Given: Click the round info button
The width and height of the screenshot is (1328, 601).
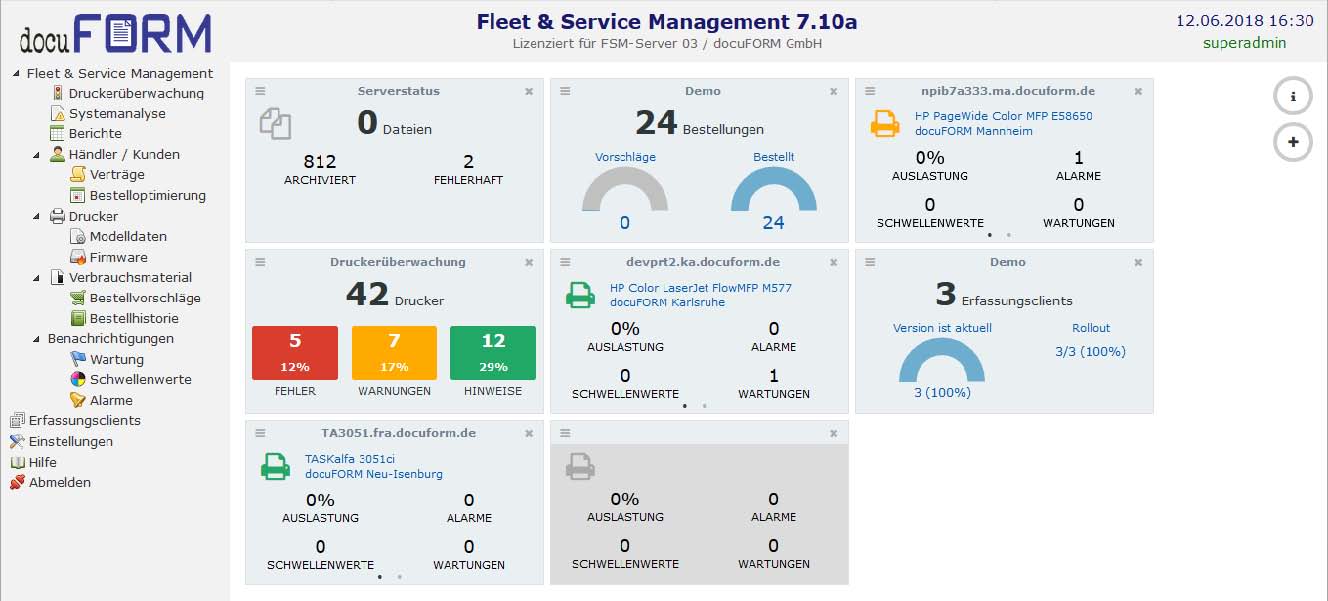Looking at the screenshot, I should 1293,96.
